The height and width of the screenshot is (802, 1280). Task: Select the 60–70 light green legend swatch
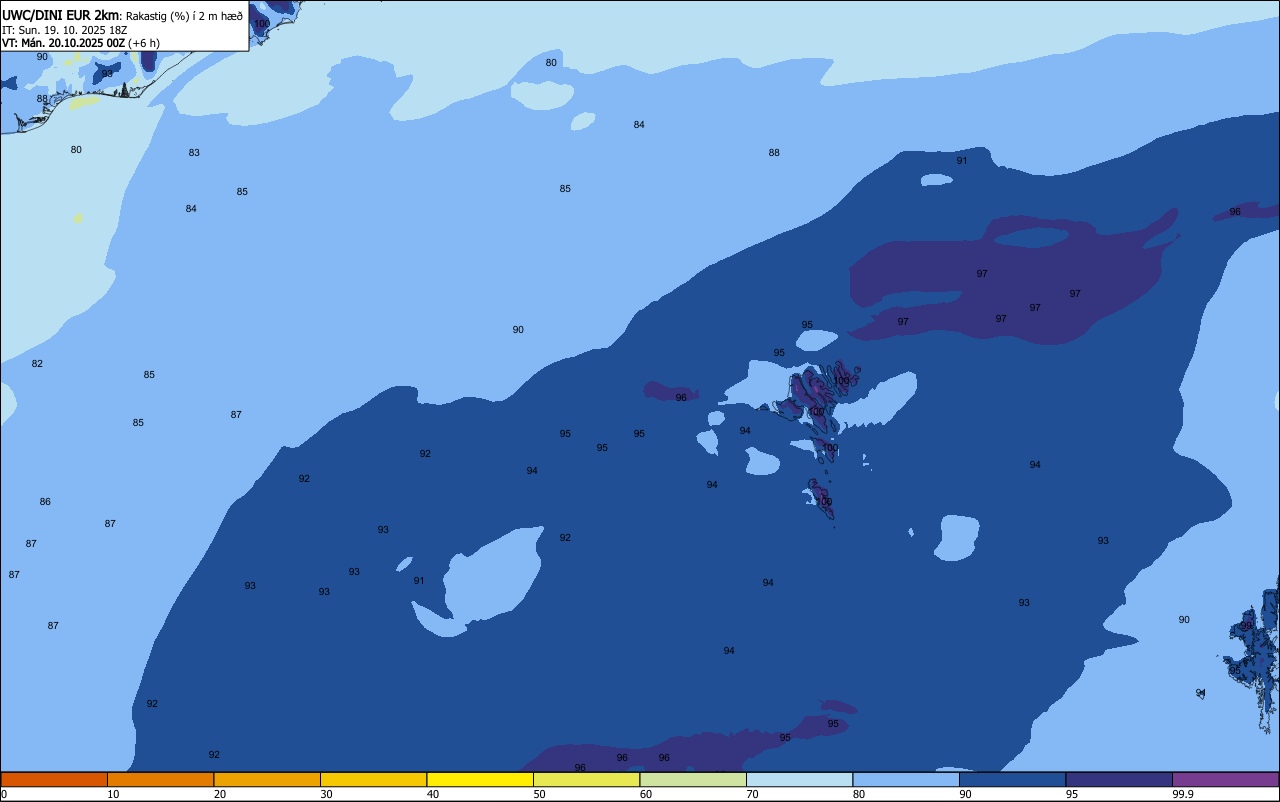tap(693, 779)
